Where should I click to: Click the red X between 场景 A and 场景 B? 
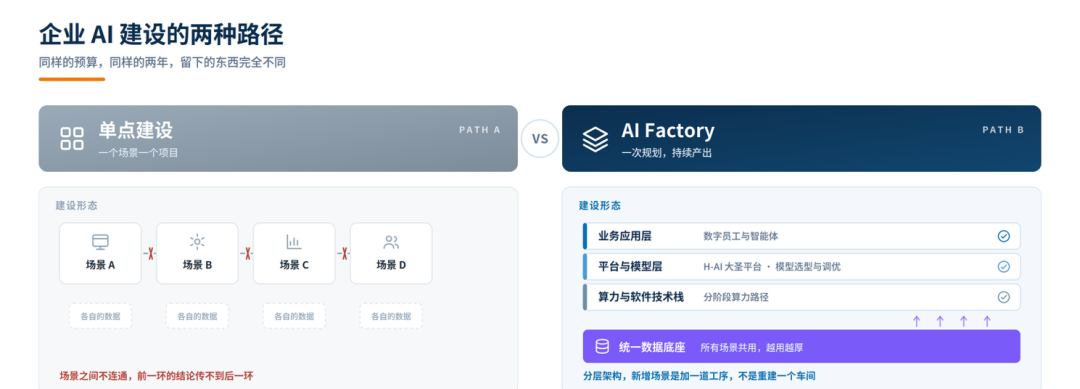tap(149, 253)
